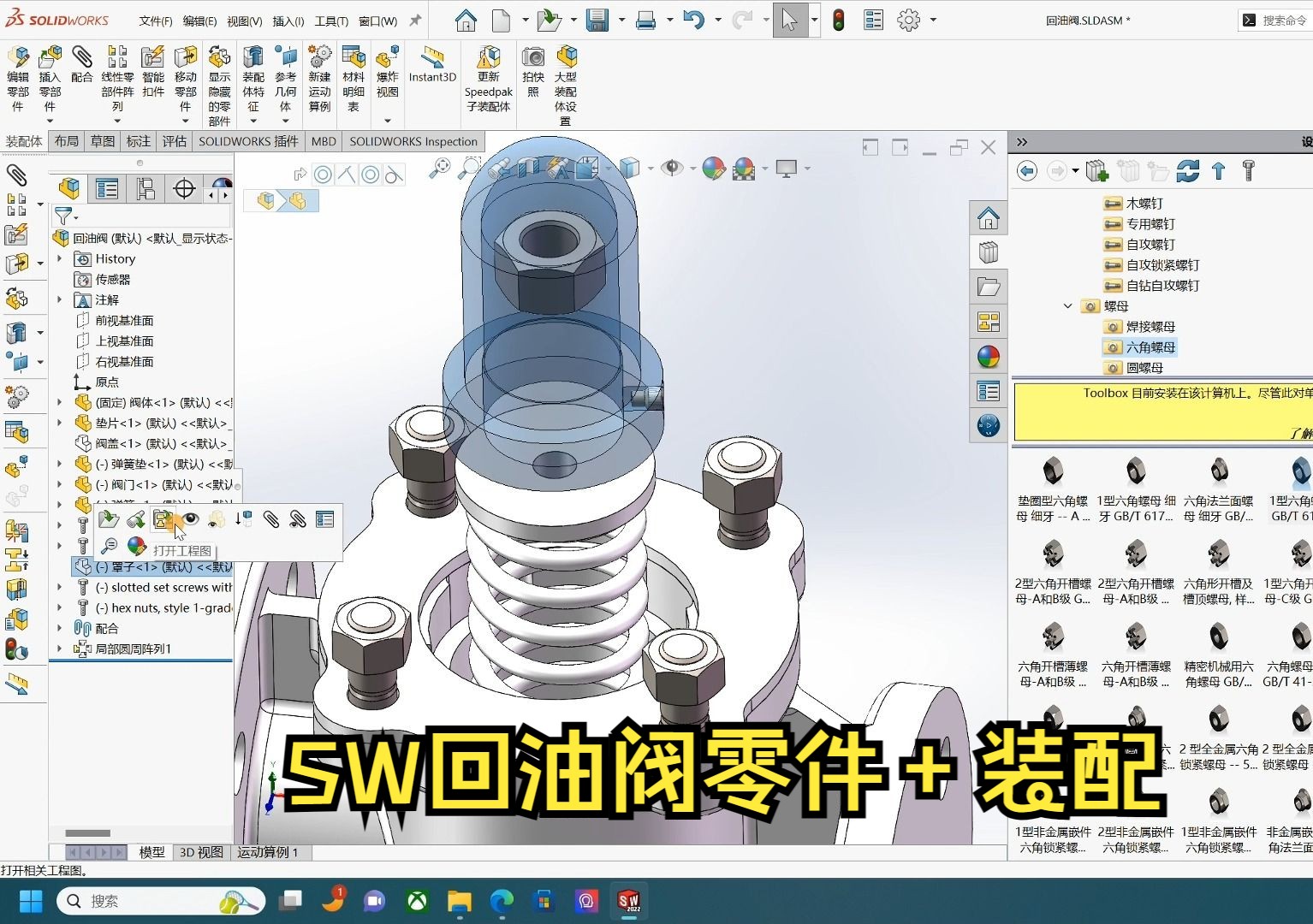1313x924 pixels.
Task: Toggle the menu bar pin icon
Action: pos(415,21)
